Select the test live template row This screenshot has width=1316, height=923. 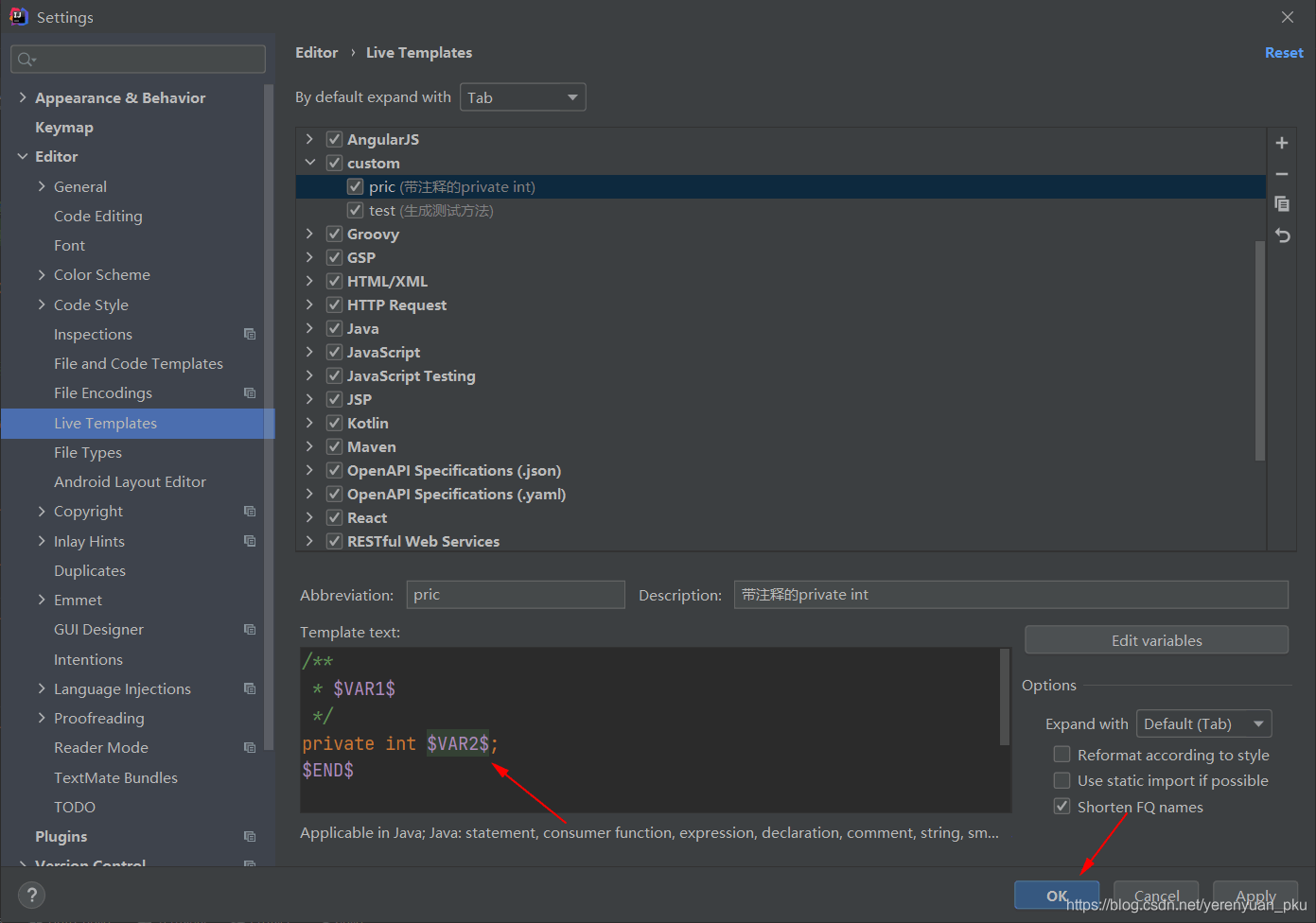[781, 210]
